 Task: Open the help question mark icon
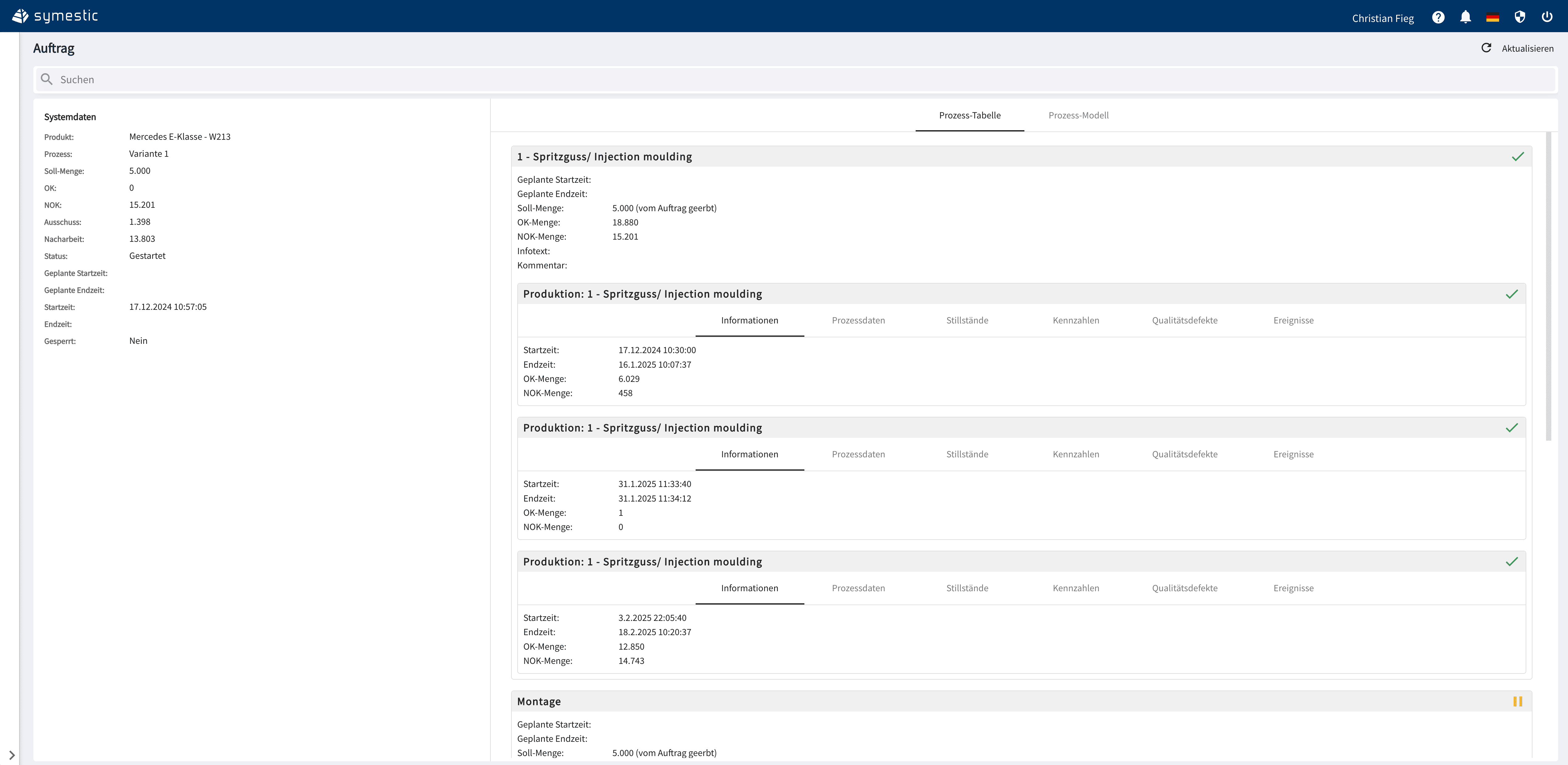[x=1438, y=17]
